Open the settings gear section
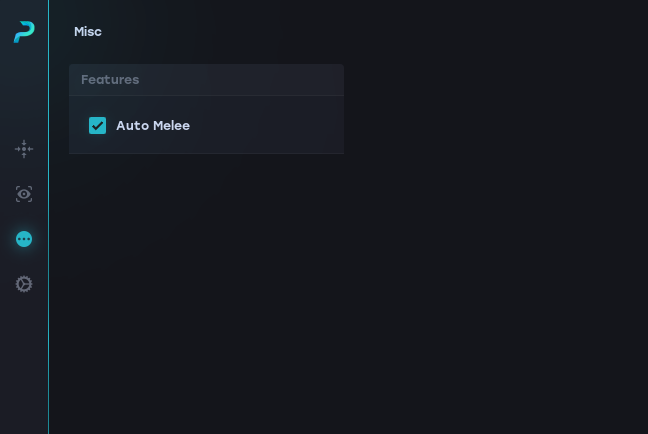This screenshot has height=434, width=648. pyautogui.click(x=24, y=284)
